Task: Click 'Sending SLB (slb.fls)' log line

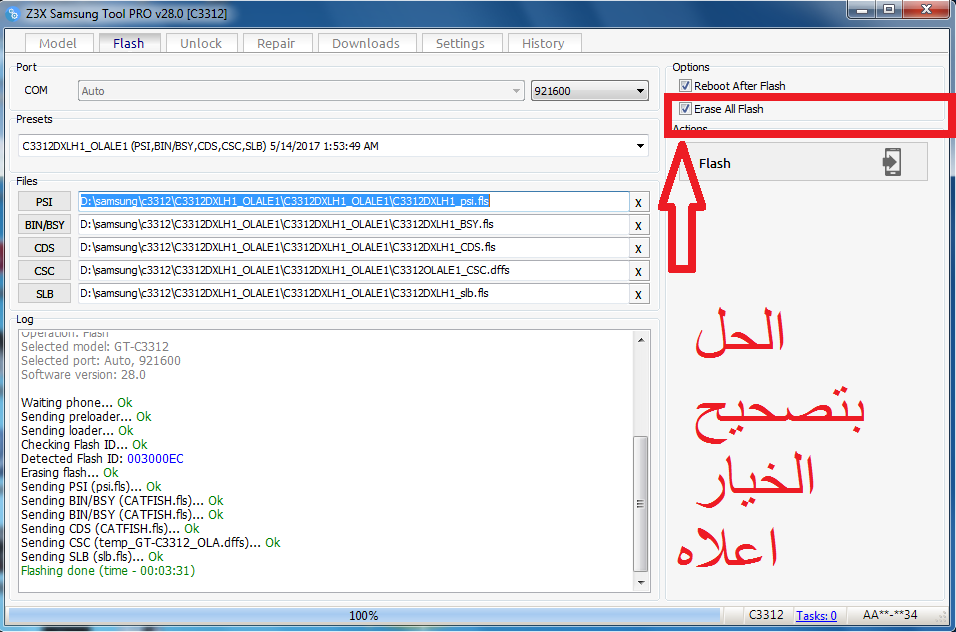Action: [92, 556]
